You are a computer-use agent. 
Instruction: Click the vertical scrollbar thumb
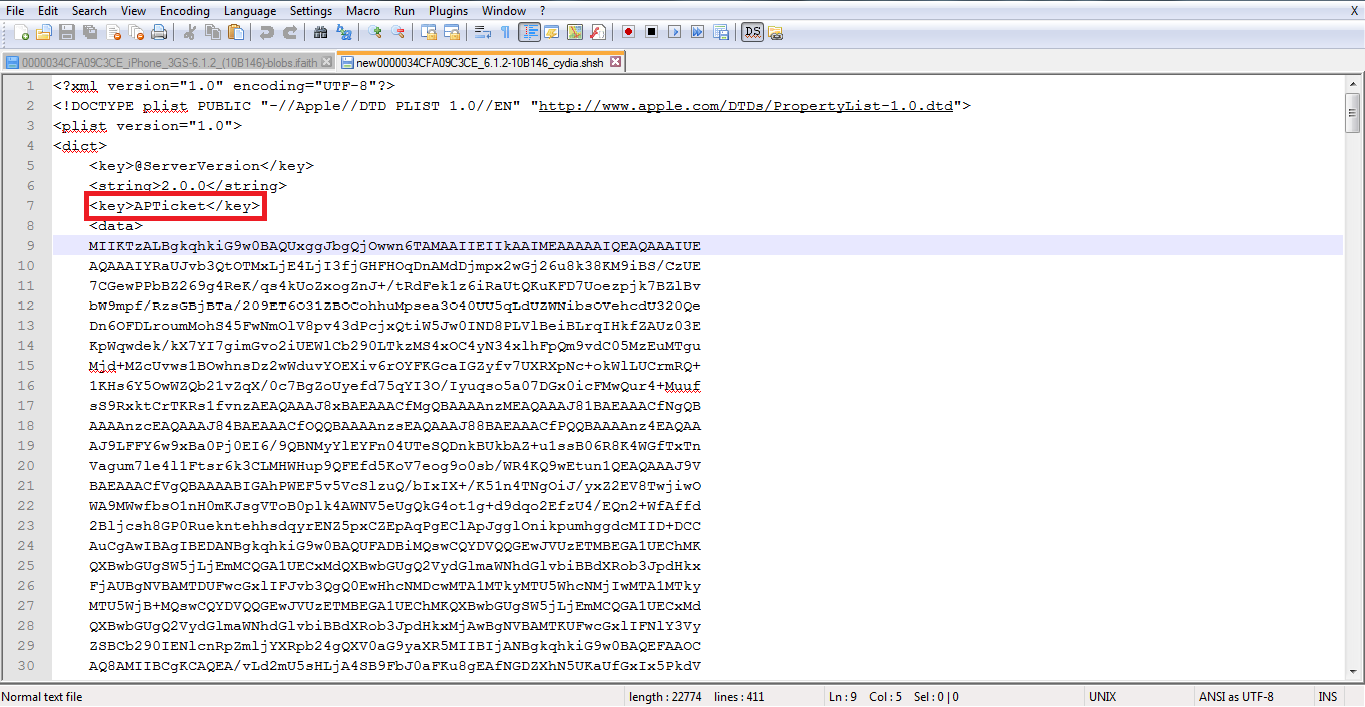[x=1353, y=113]
